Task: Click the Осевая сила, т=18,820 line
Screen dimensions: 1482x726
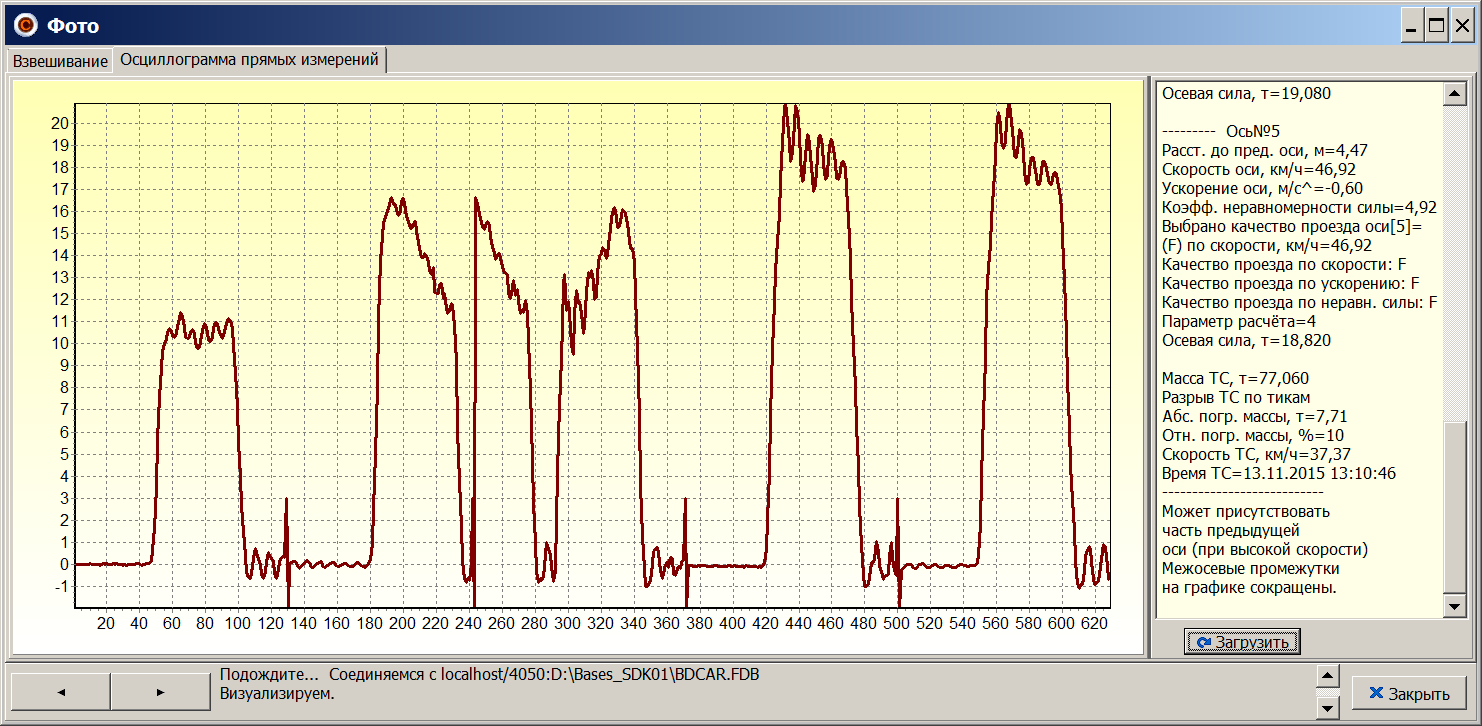Action: 1246,341
